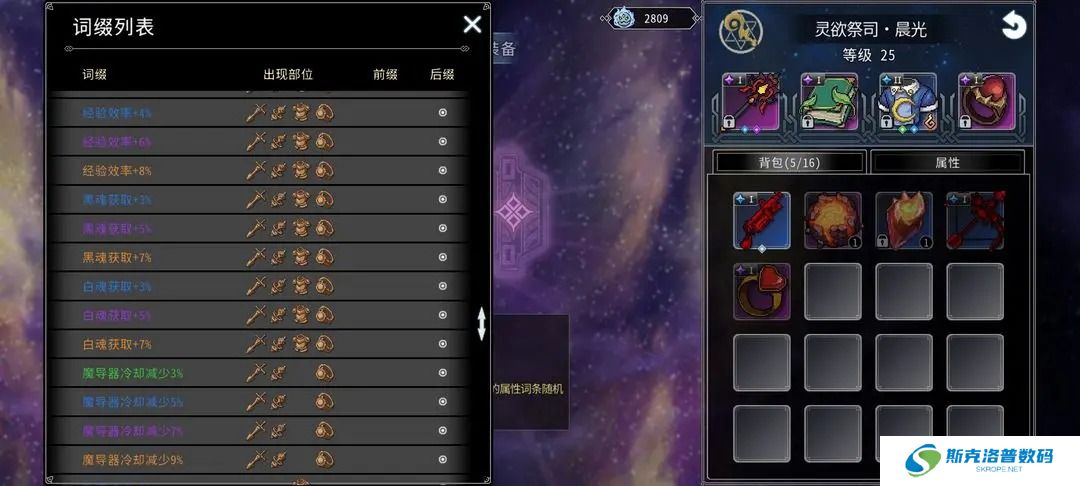Choose the flame shield item in backpack
Screen dimensions: 1080x486
tap(904, 220)
